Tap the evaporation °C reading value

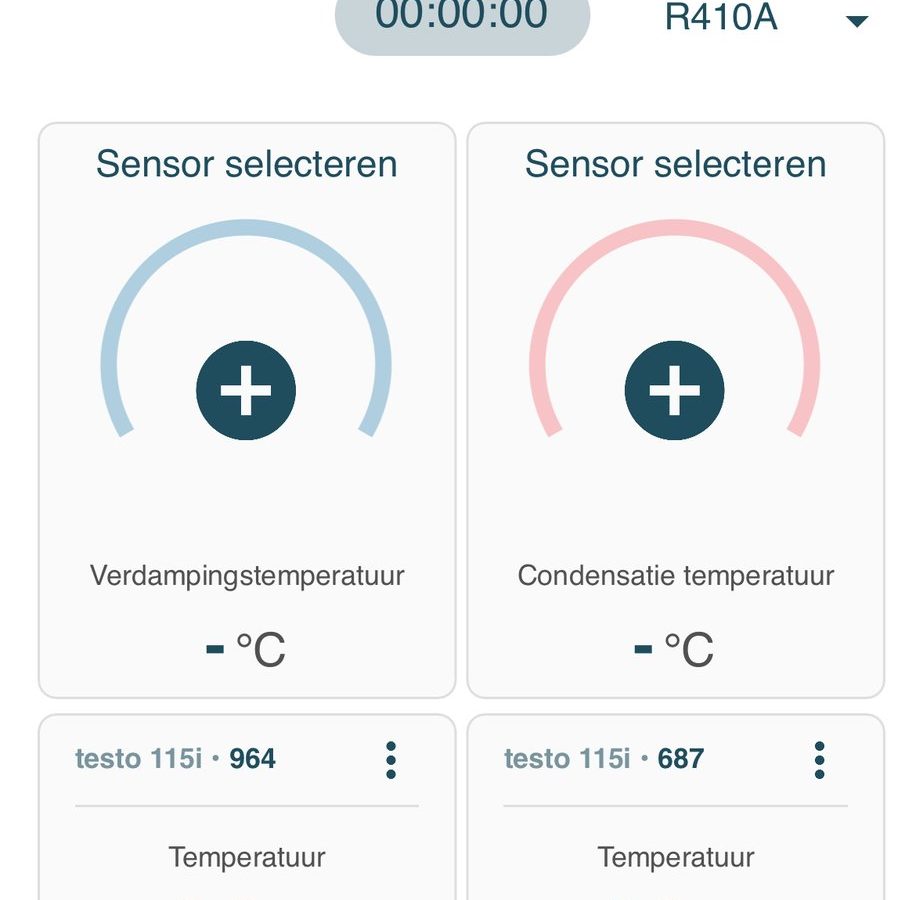pos(246,649)
